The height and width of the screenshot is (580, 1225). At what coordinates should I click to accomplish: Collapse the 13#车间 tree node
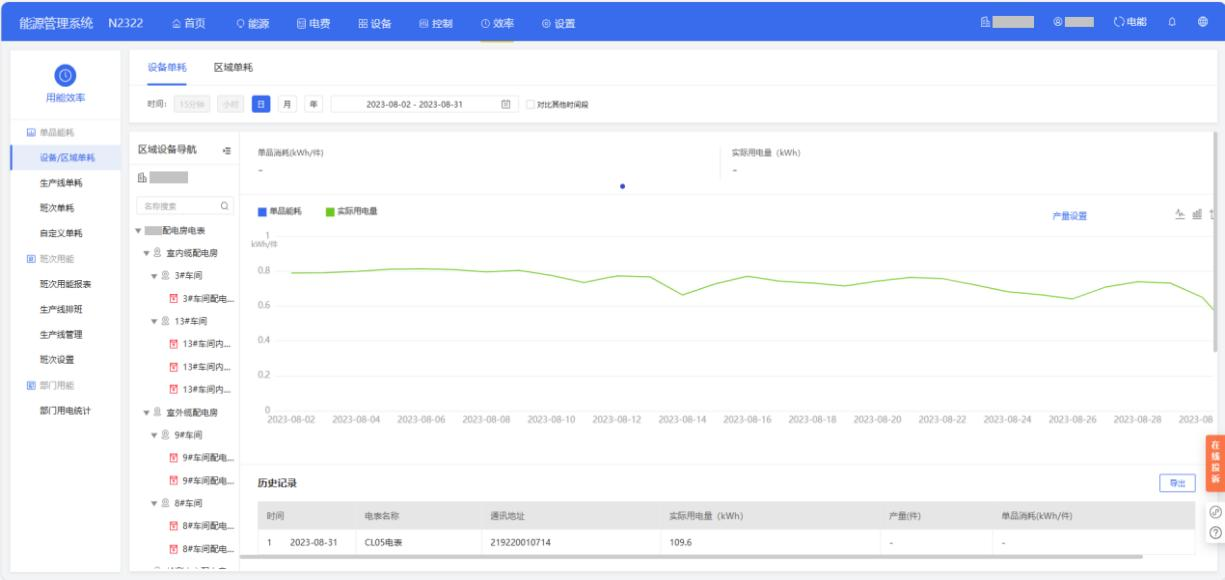click(x=155, y=321)
